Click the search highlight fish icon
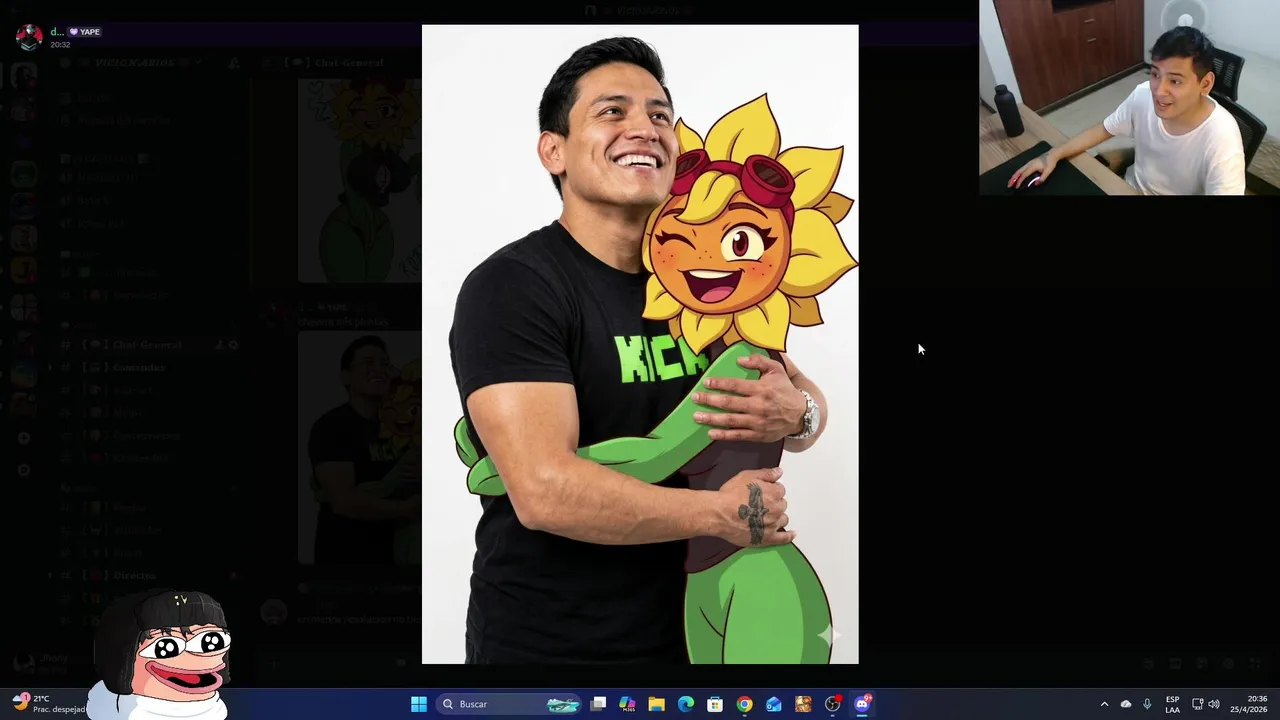This screenshot has width=1280, height=720. coord(563,704)
